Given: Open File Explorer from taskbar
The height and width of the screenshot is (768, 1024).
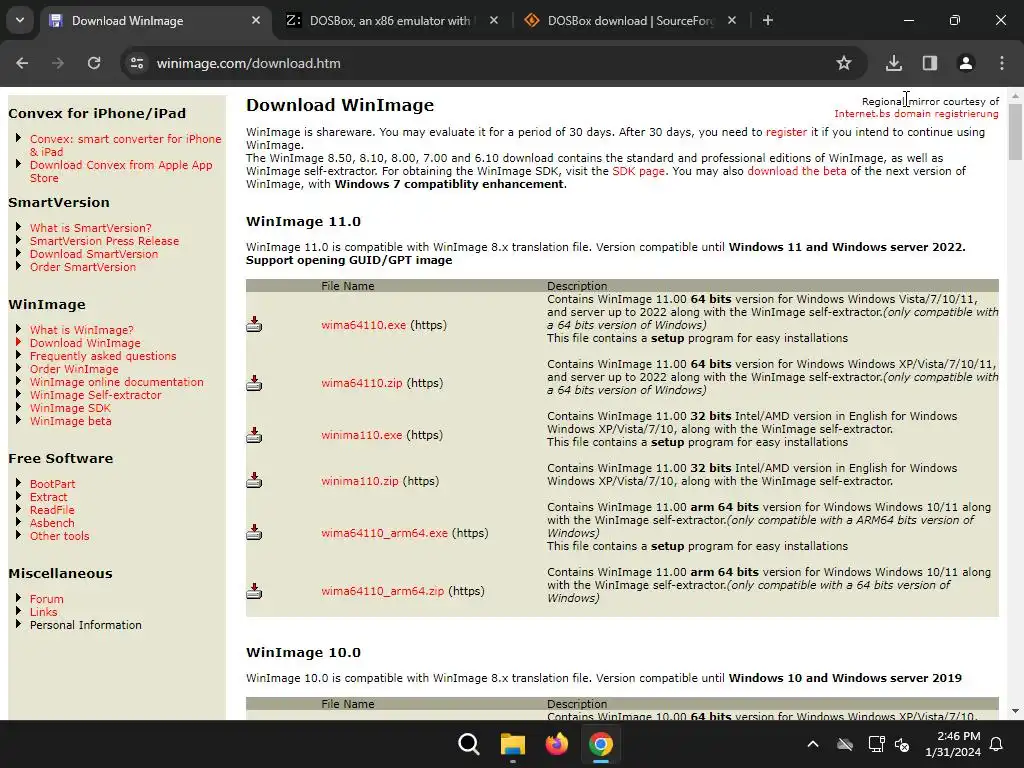Looking at the screenshot, I should [513, 744].
